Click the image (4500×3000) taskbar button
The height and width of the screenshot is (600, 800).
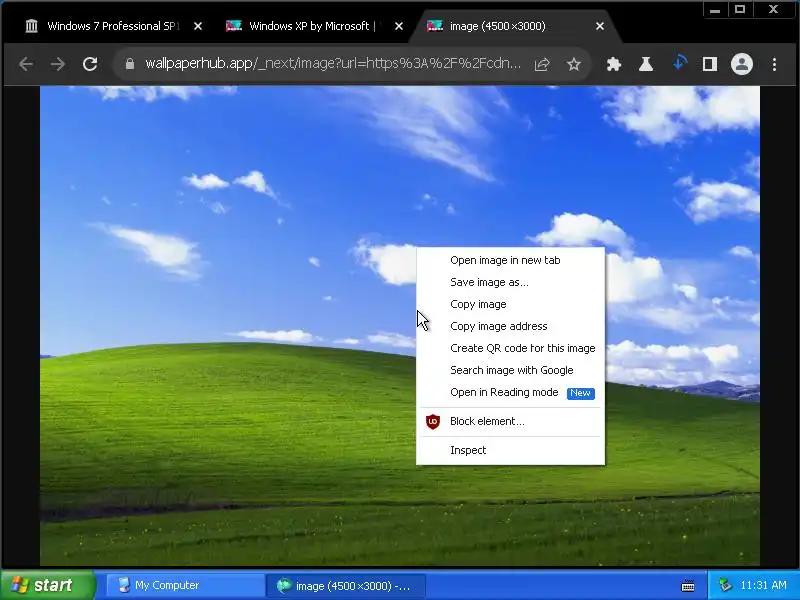(x=345, y=585)
